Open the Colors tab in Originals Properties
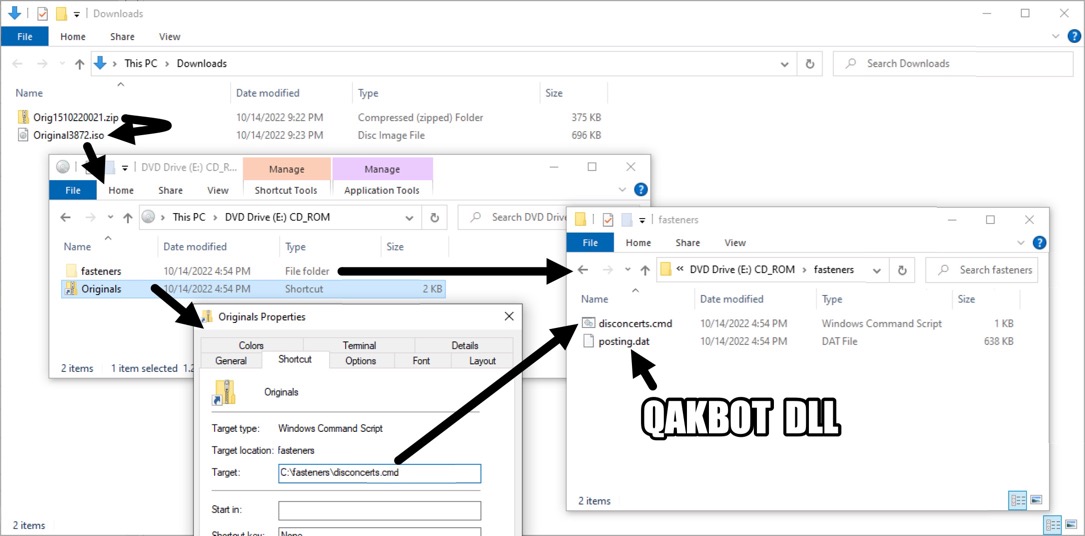This screenshot has width=1085, height=536. coord(251,345)
